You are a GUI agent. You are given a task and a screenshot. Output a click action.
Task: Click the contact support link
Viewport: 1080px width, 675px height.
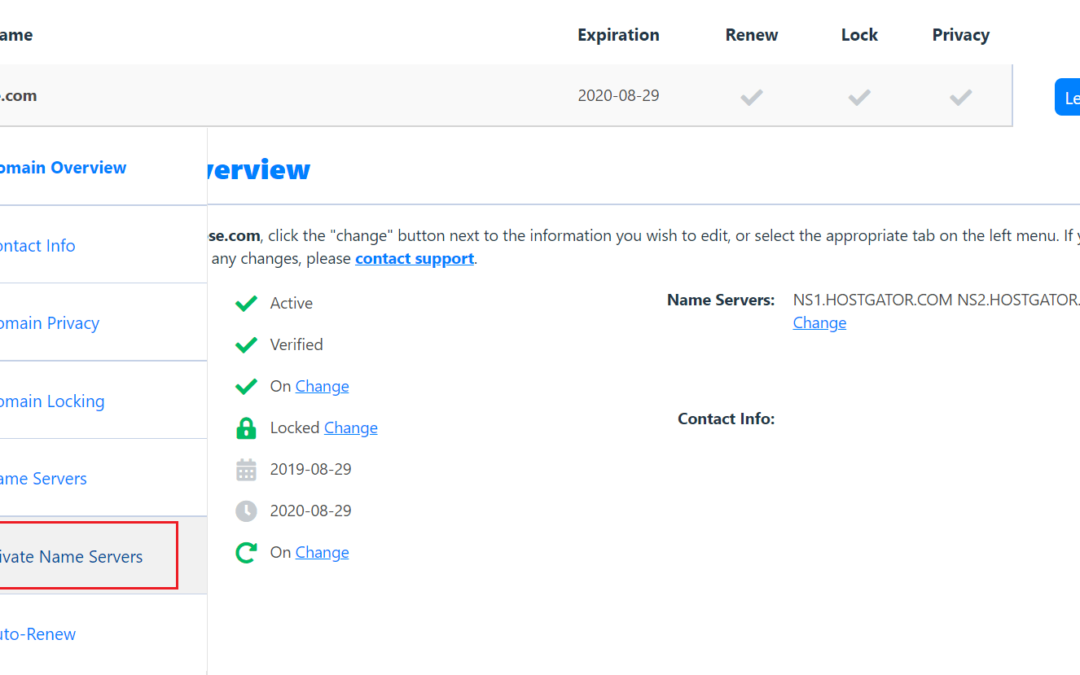coord(414,258)
